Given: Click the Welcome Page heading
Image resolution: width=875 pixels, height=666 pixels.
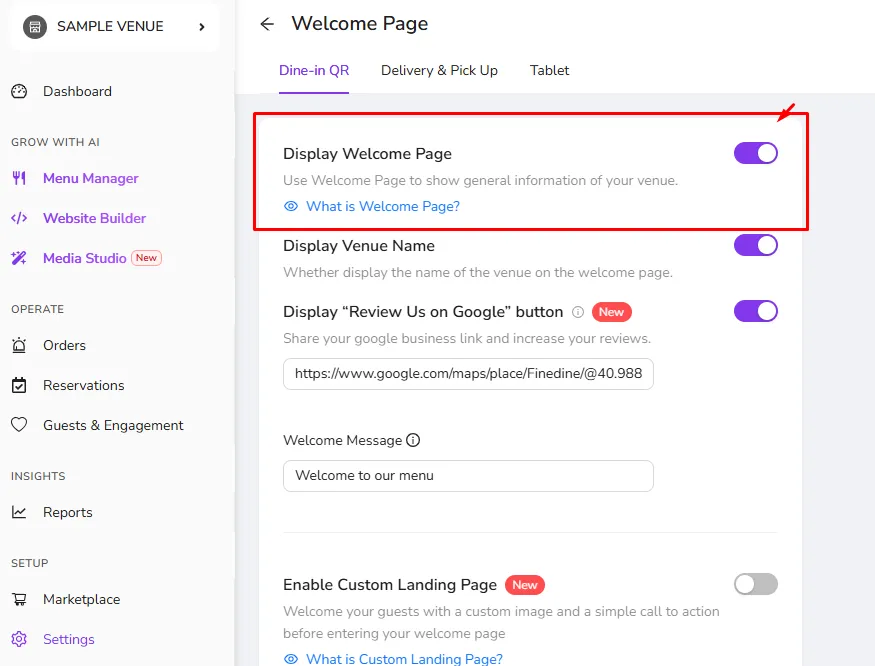Looking at the screenshot, I should tap(359, 24).
